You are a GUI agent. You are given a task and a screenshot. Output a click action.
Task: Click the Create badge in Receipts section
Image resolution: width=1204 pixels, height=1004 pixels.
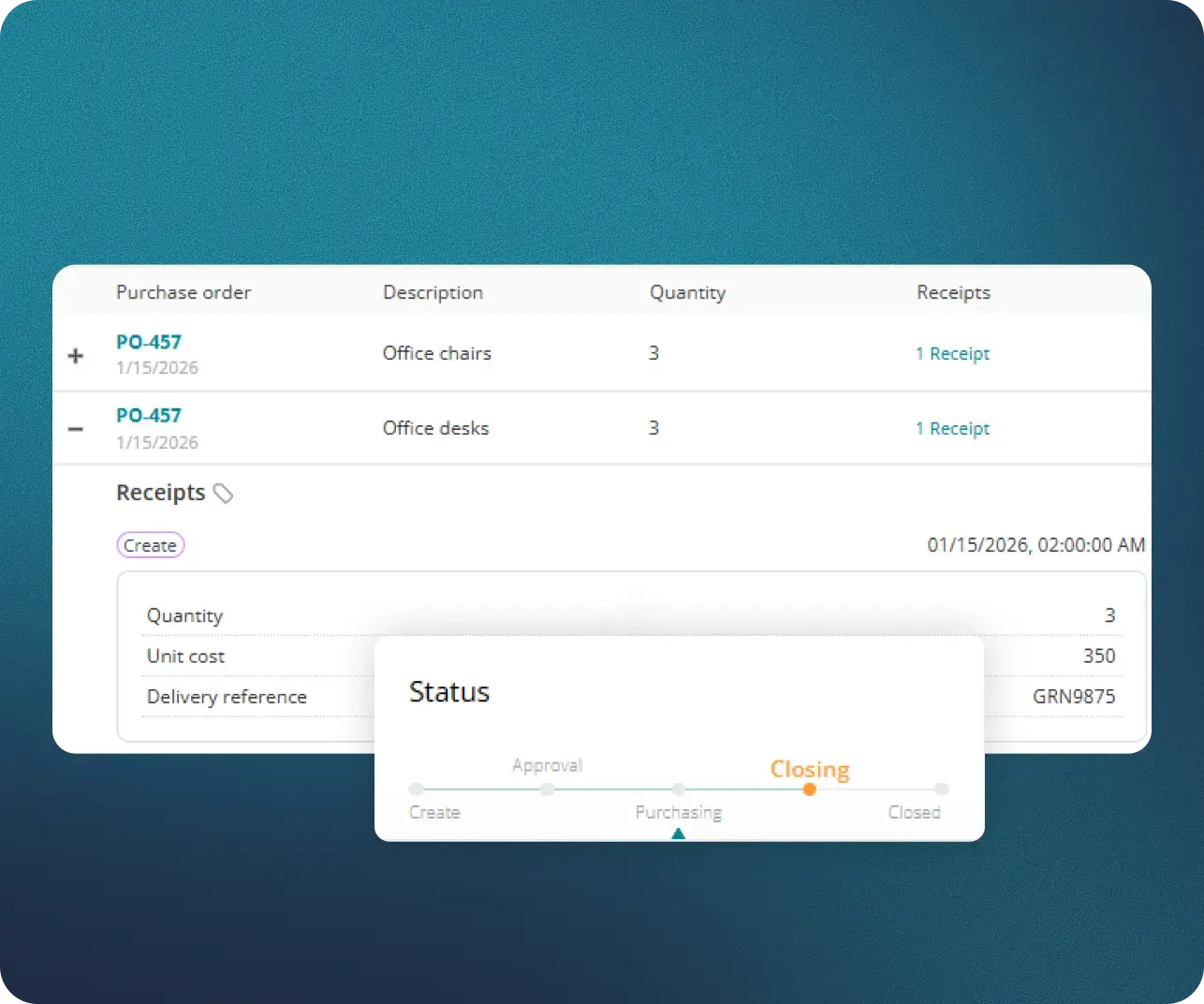150,545
